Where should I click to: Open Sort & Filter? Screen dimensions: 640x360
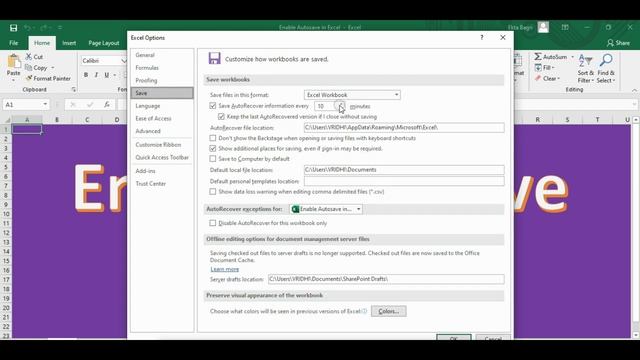tap(586, 69)
